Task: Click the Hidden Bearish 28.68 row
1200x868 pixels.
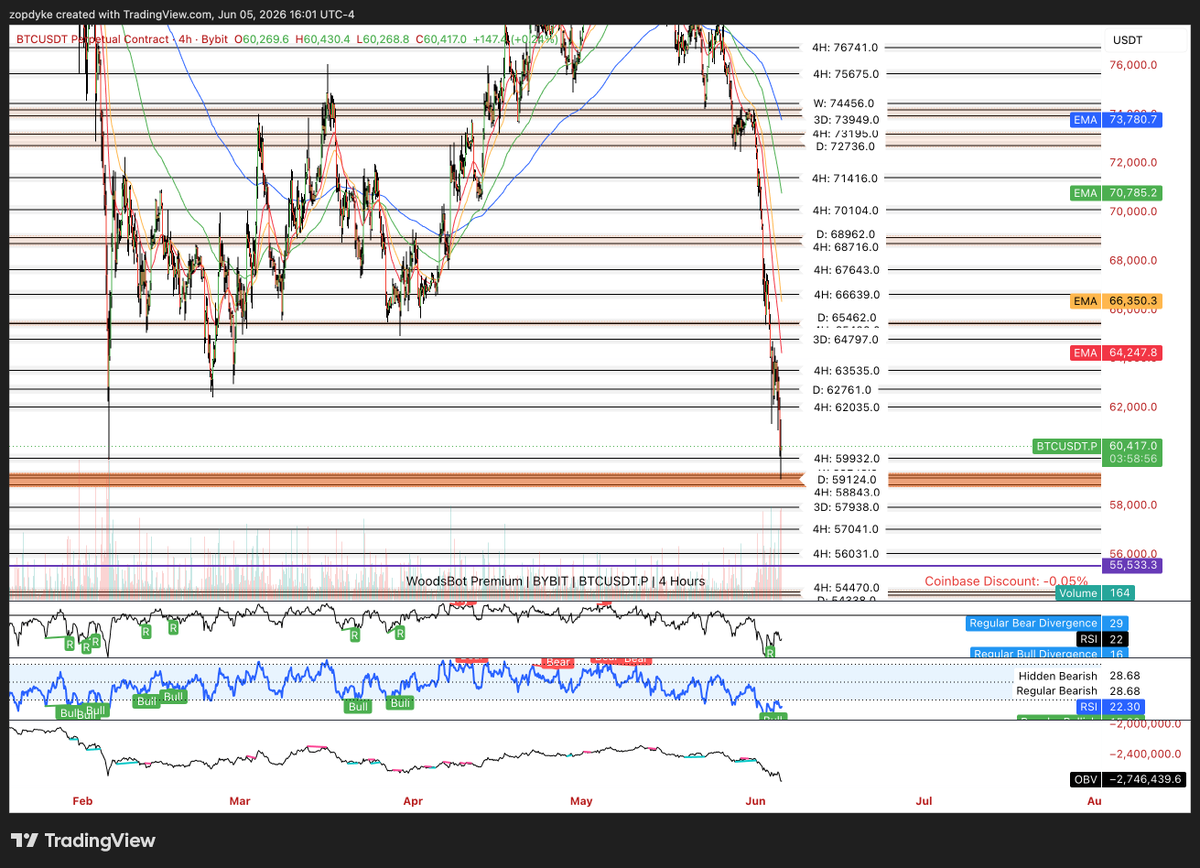Action: tap(1080, 676)
